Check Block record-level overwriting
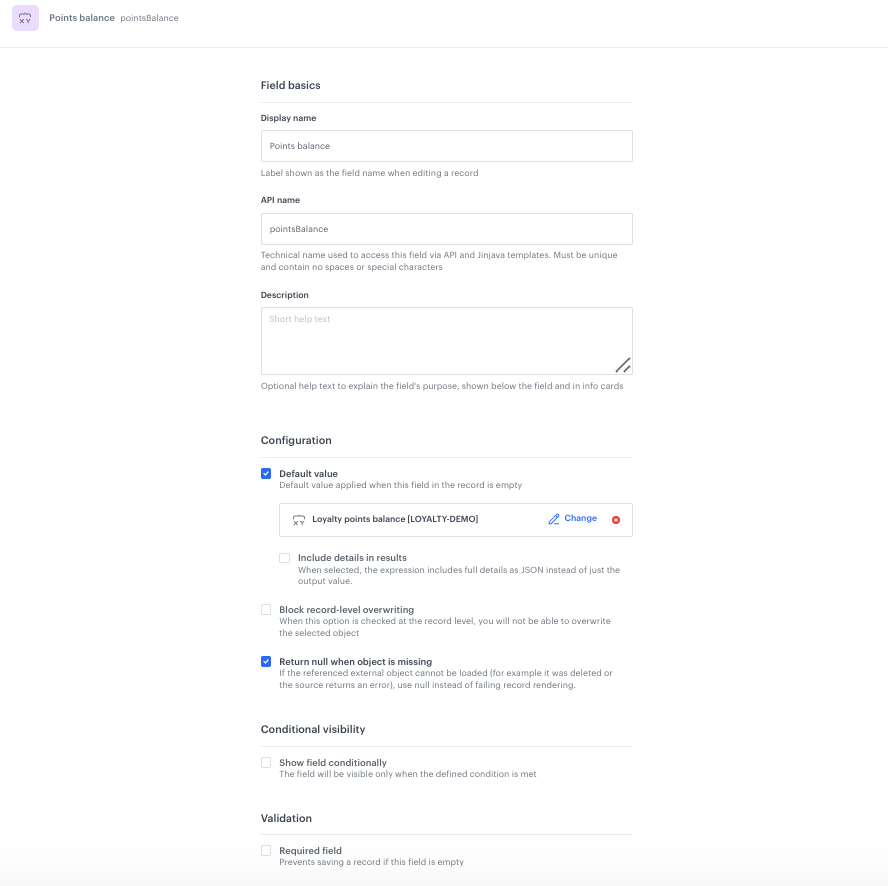 266,609
